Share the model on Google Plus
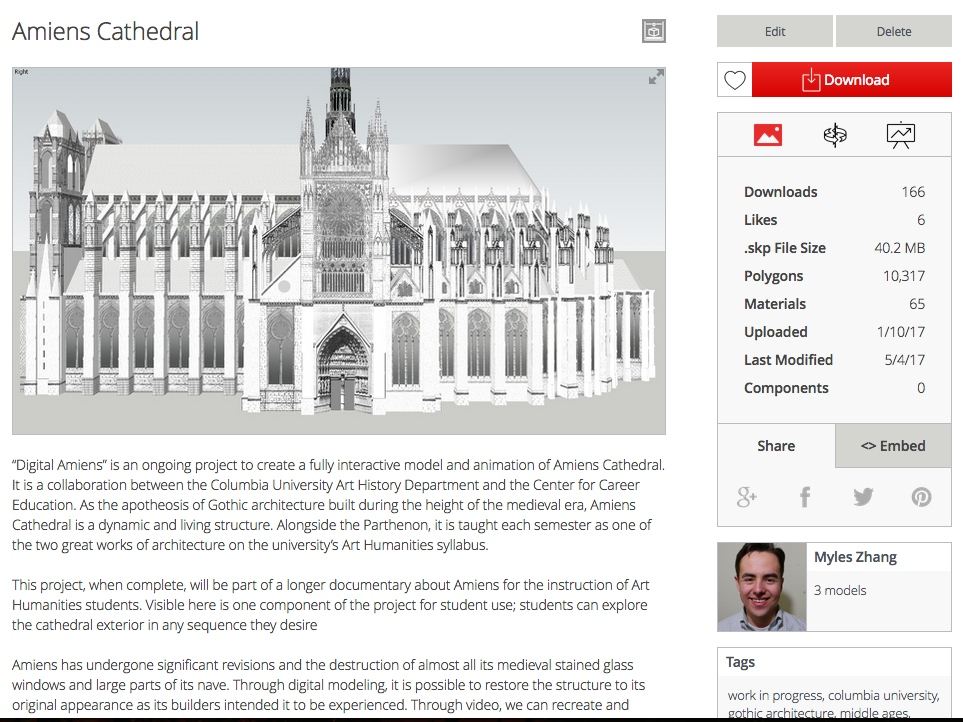Image resolution: width=963 pixels, height=722 pixels. [x=746, y=497]
